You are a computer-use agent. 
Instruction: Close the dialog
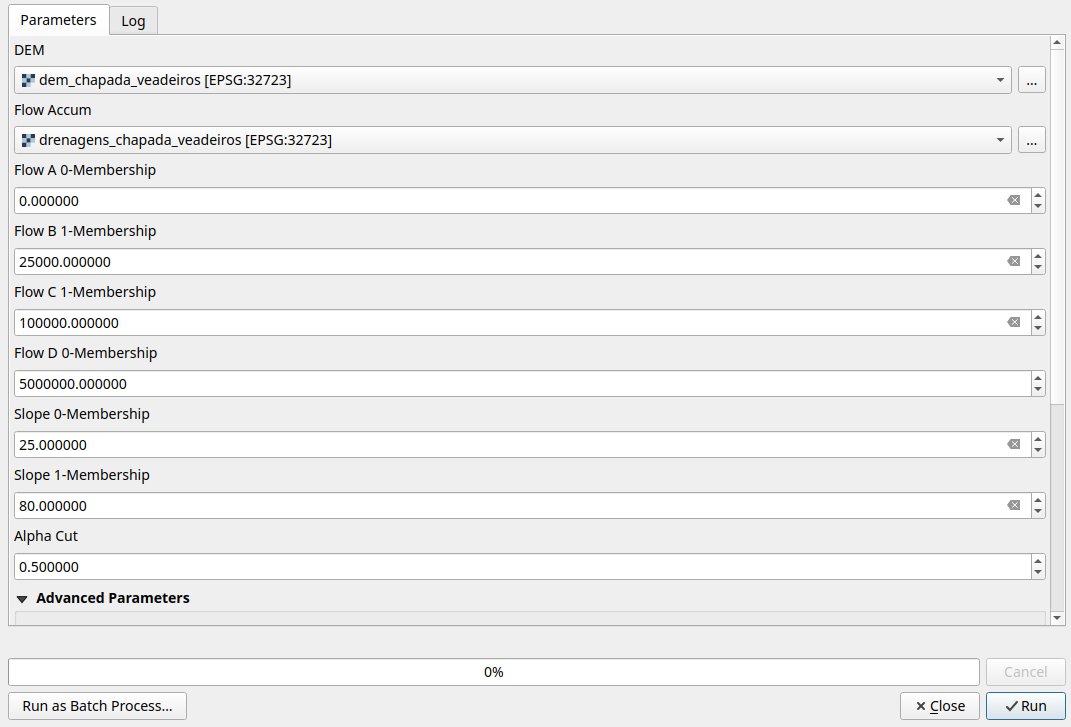(939, 705)
